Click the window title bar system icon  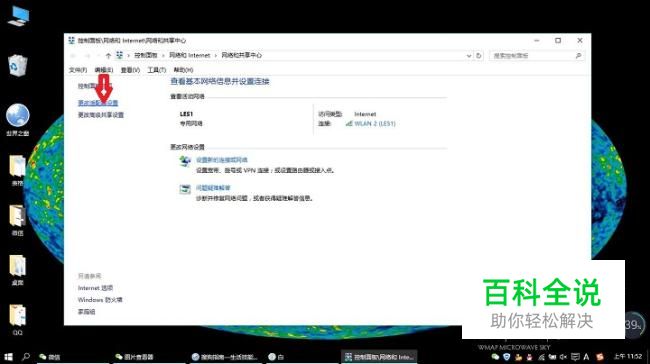[x=71, y=40]
